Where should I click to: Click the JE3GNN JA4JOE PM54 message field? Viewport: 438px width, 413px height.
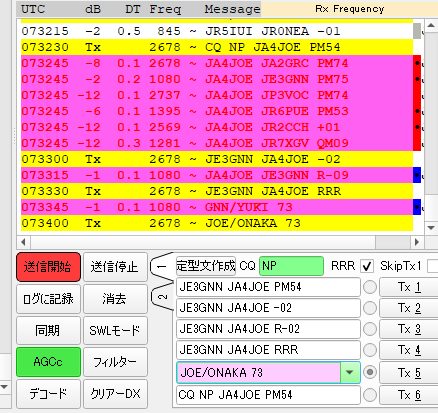click(x=268, y=287)
